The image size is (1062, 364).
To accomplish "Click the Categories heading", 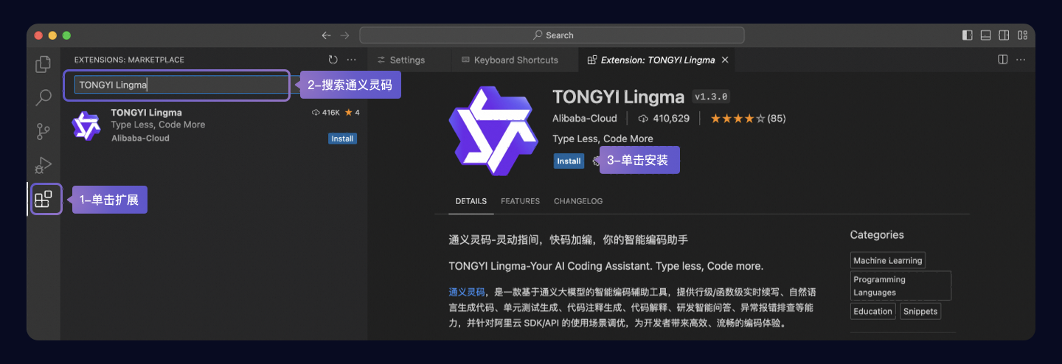I will [877, 235].
